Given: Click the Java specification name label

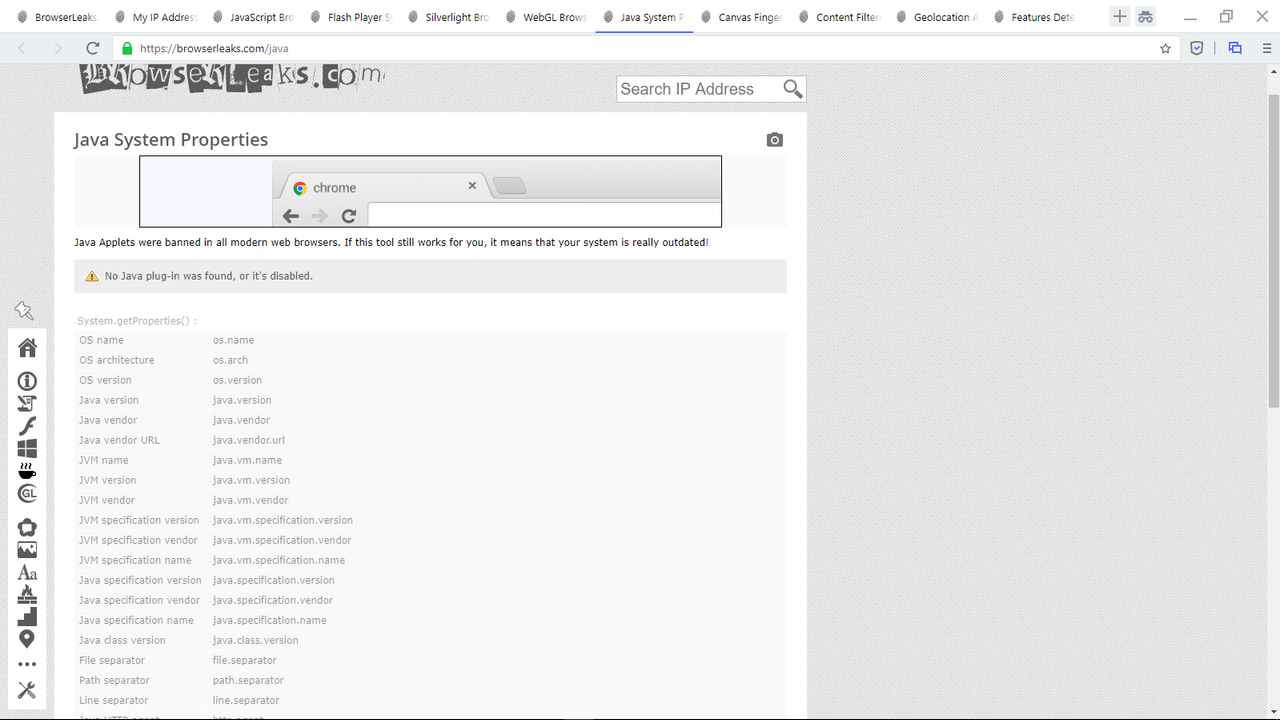Looking at the screenshot, I should (x=136, y=620).
